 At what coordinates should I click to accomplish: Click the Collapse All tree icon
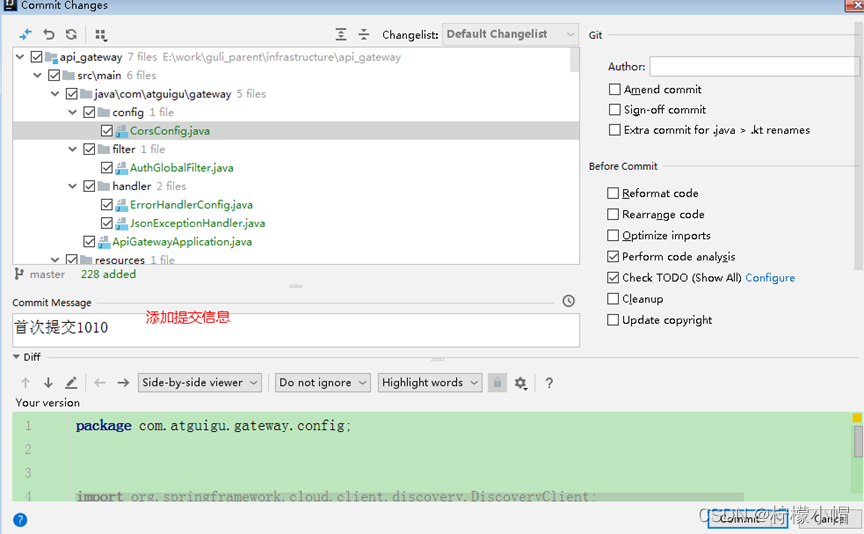click(x=364, y=35)
